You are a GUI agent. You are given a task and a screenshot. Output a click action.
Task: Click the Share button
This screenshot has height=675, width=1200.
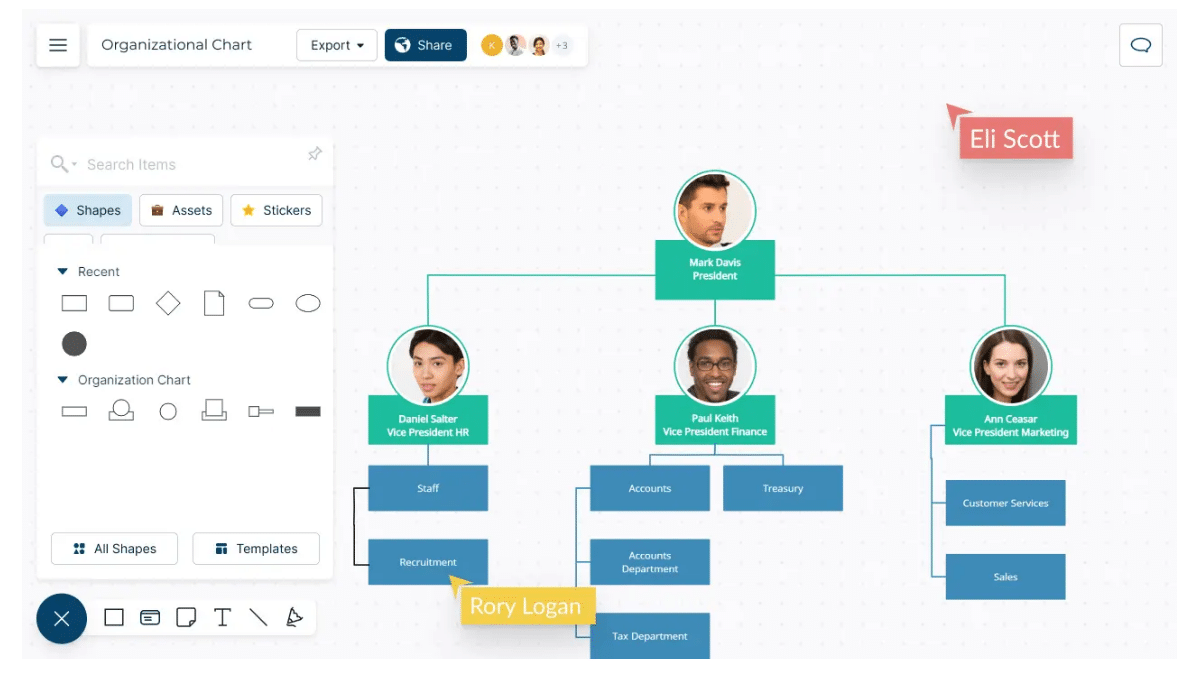425,45
